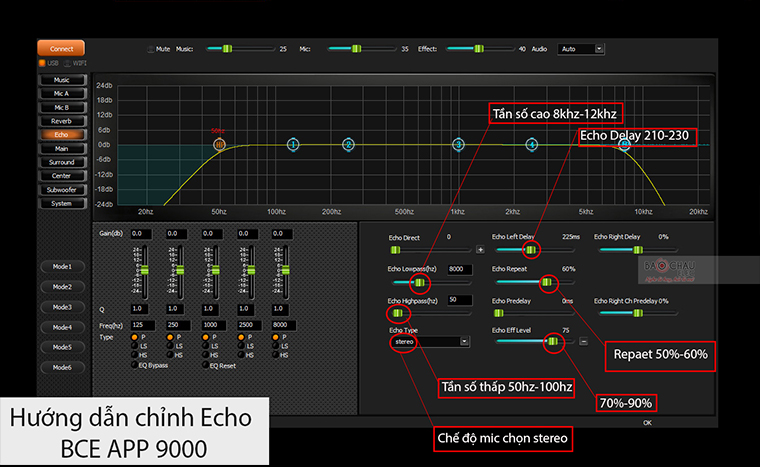Open the Reverb section tab
The width and height of the screenshot is (760, 467).
pos(62,121)
